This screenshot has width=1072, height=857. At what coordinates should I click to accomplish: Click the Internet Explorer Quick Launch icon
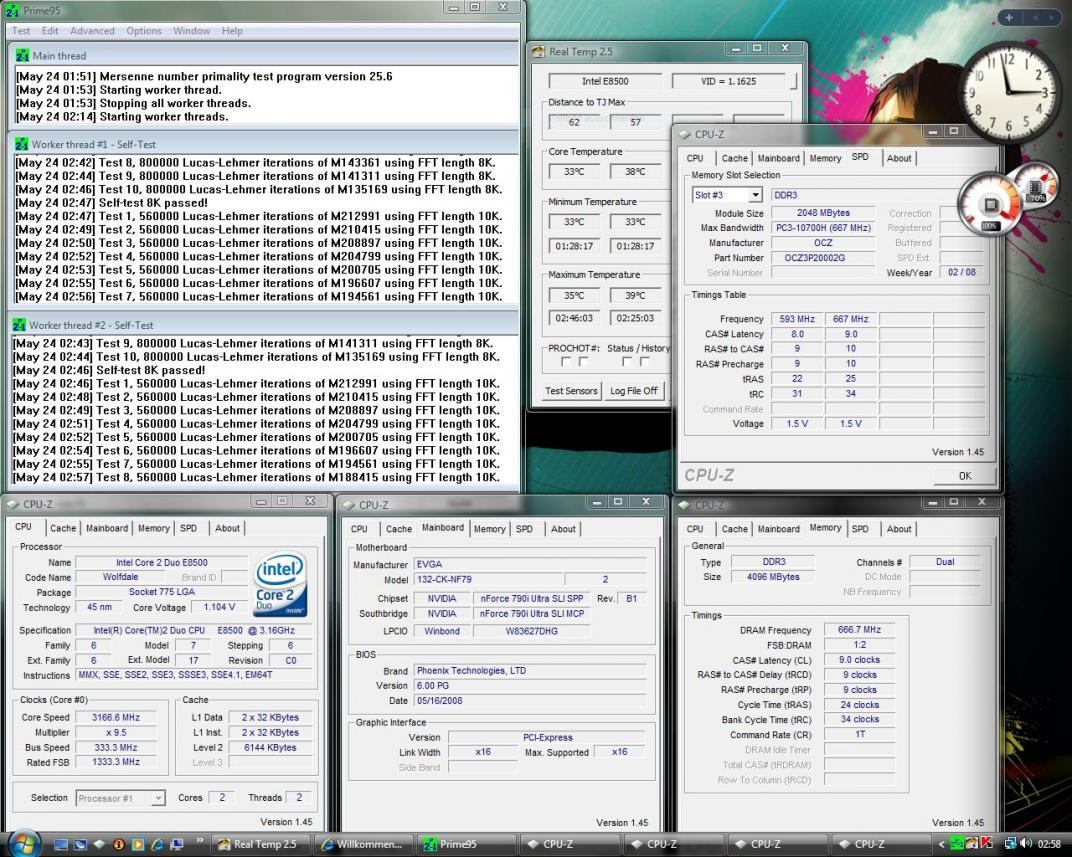(158, 845)
